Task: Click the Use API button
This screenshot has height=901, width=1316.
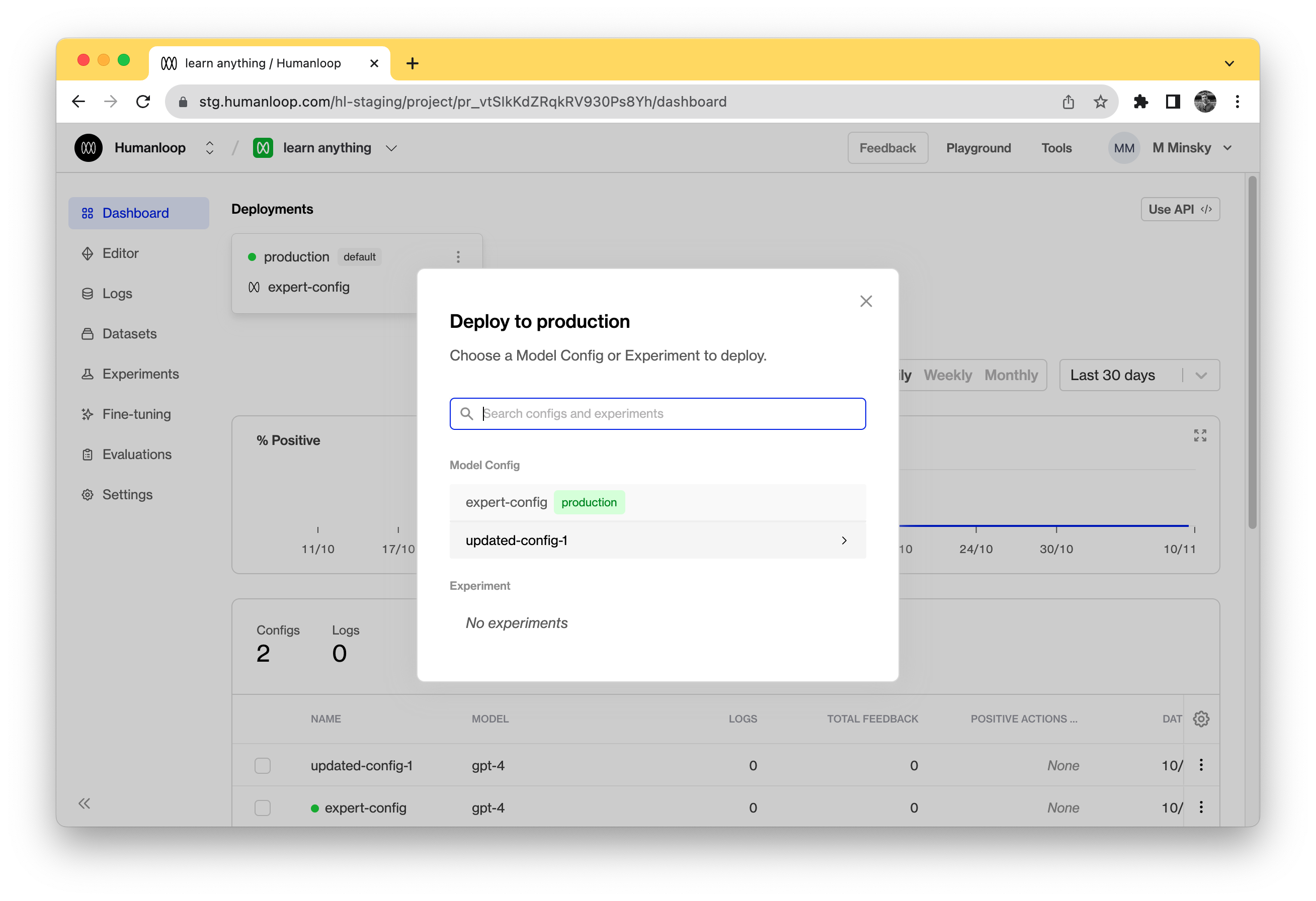Action: 1180,209
